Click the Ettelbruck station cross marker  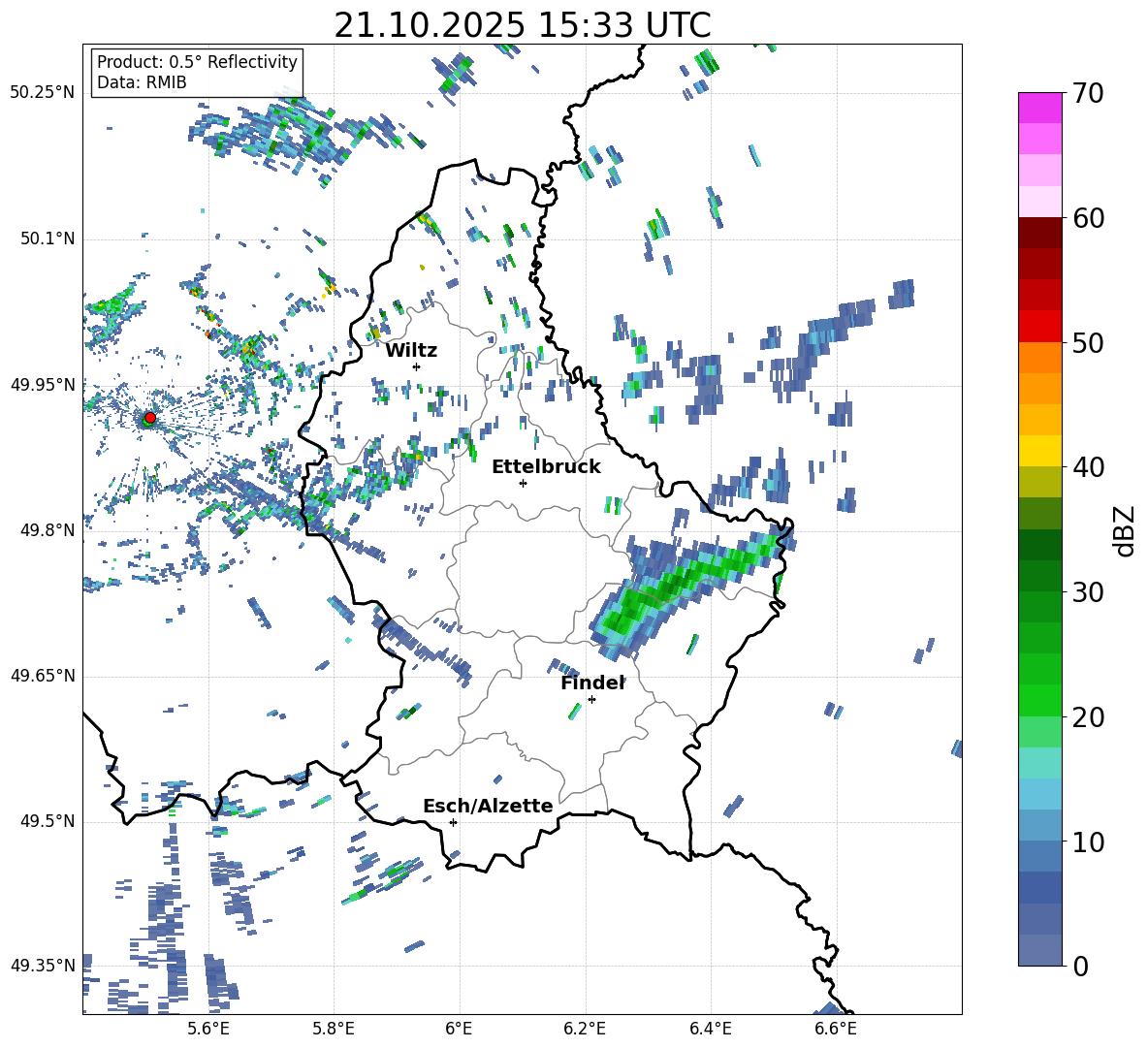pos(523,483)
